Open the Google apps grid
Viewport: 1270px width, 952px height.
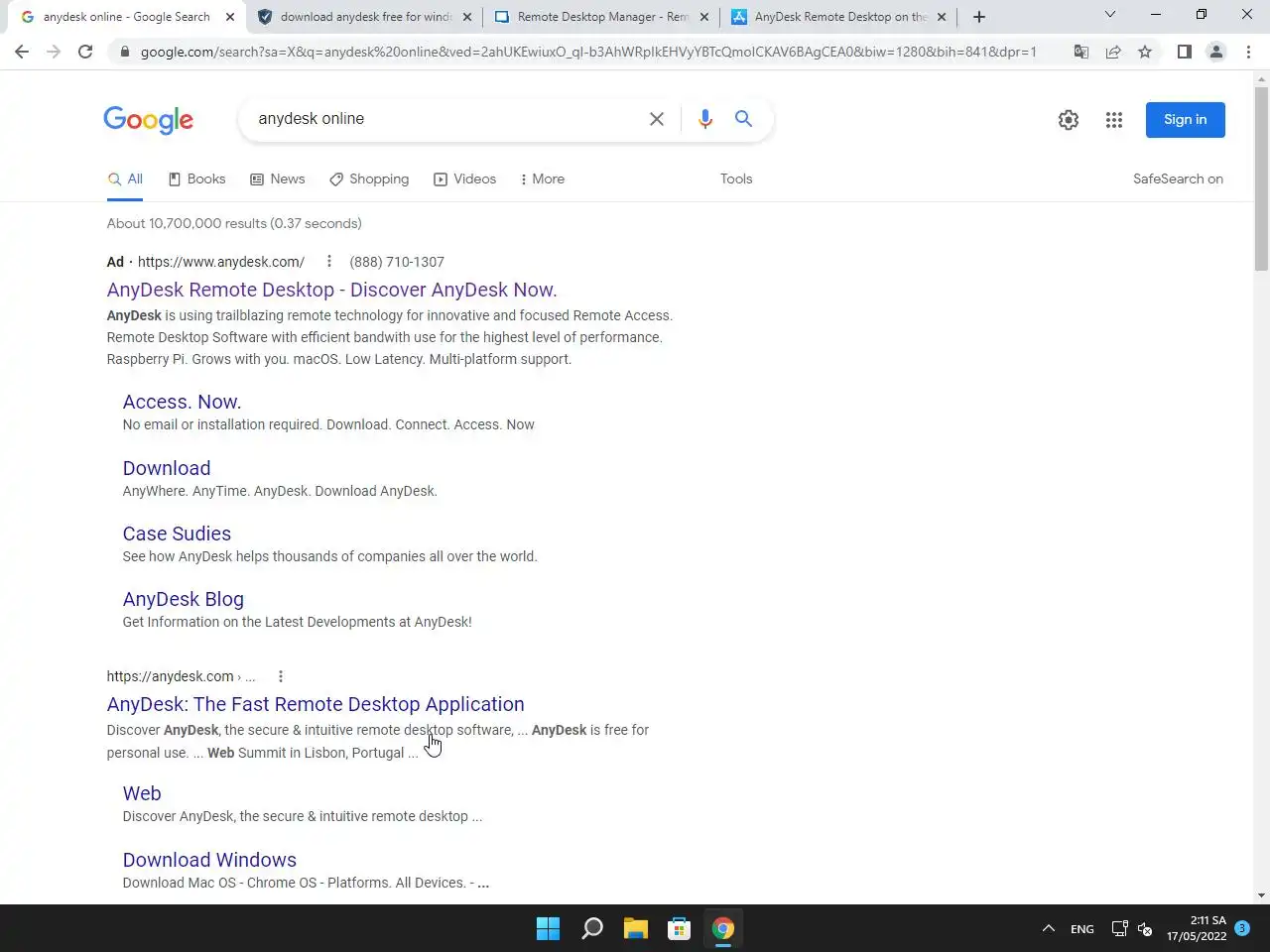1114,120
